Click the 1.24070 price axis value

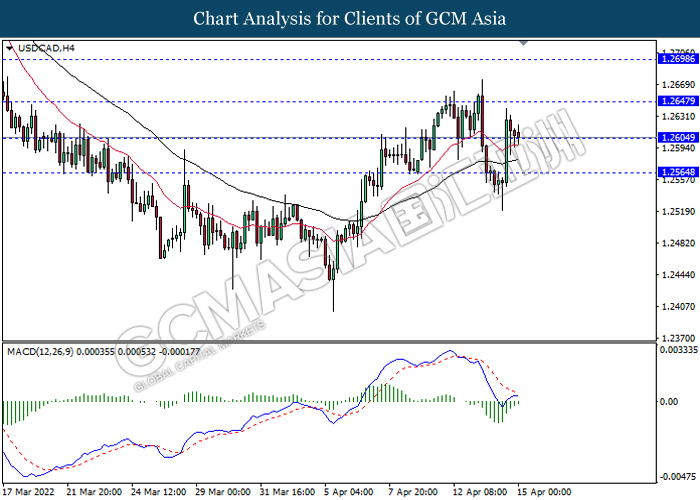point(679,307)
